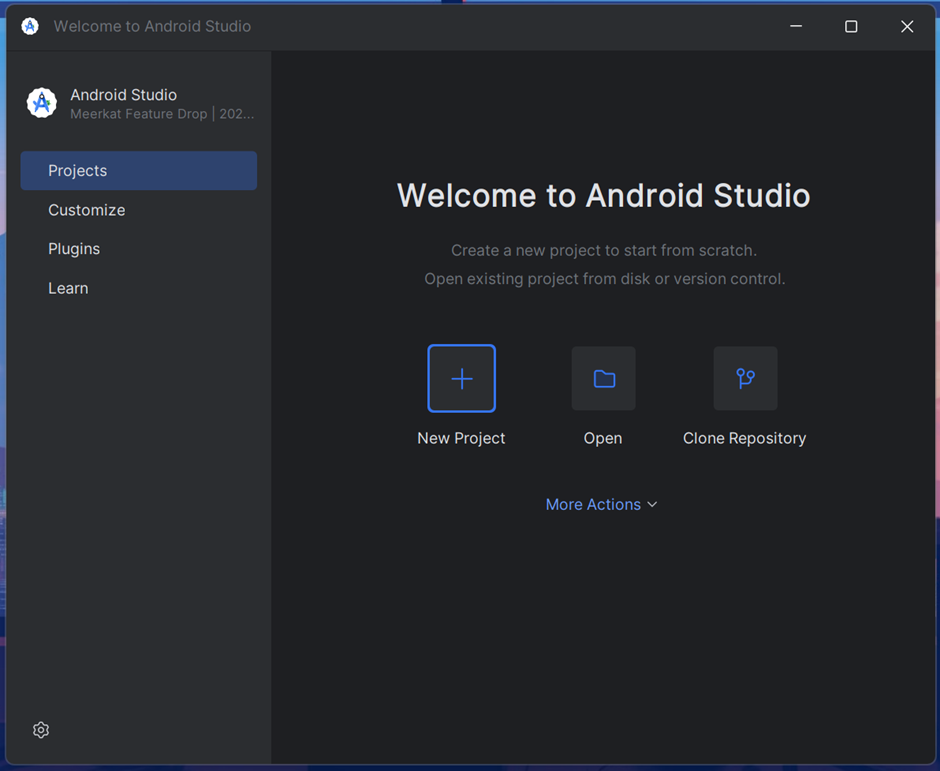Minimize the Welcome to Android Studio window

[x=796, y=26]
